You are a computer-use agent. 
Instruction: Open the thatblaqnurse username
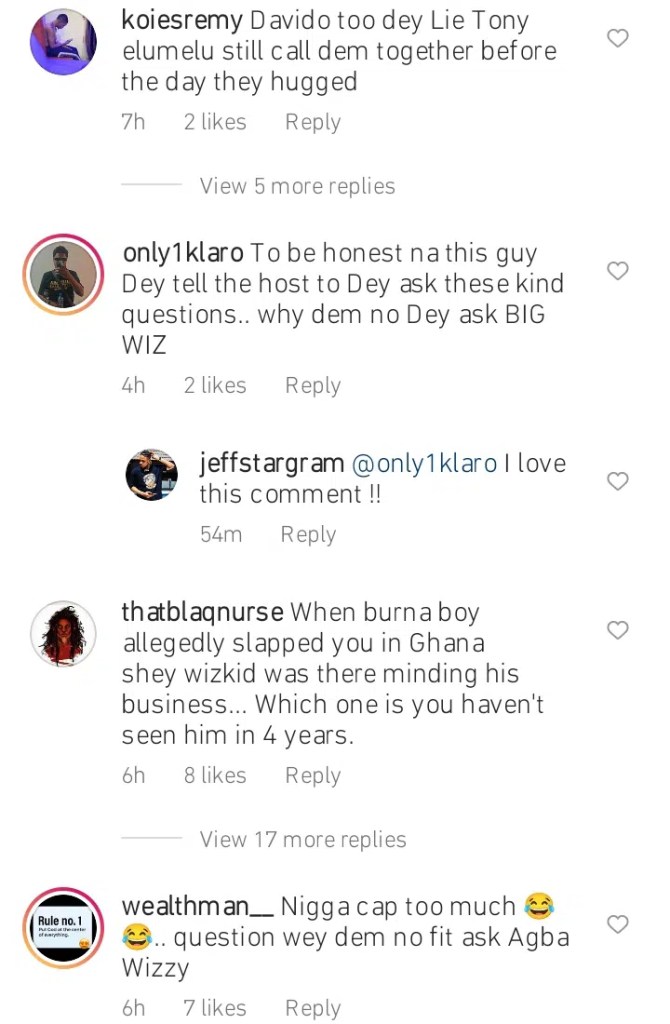pyautogui.click(x=203, y=611)
